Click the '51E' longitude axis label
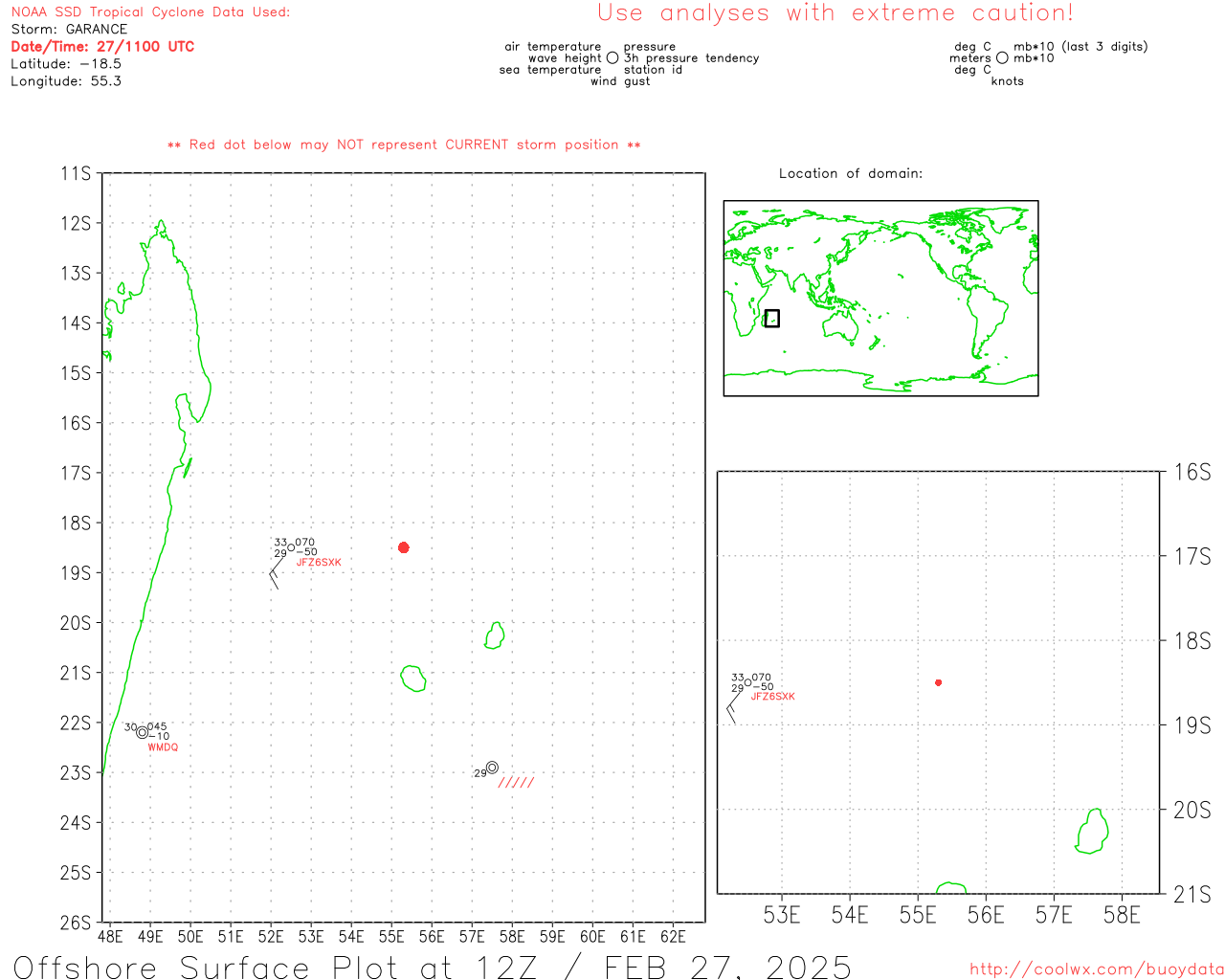 coord(231,937)
